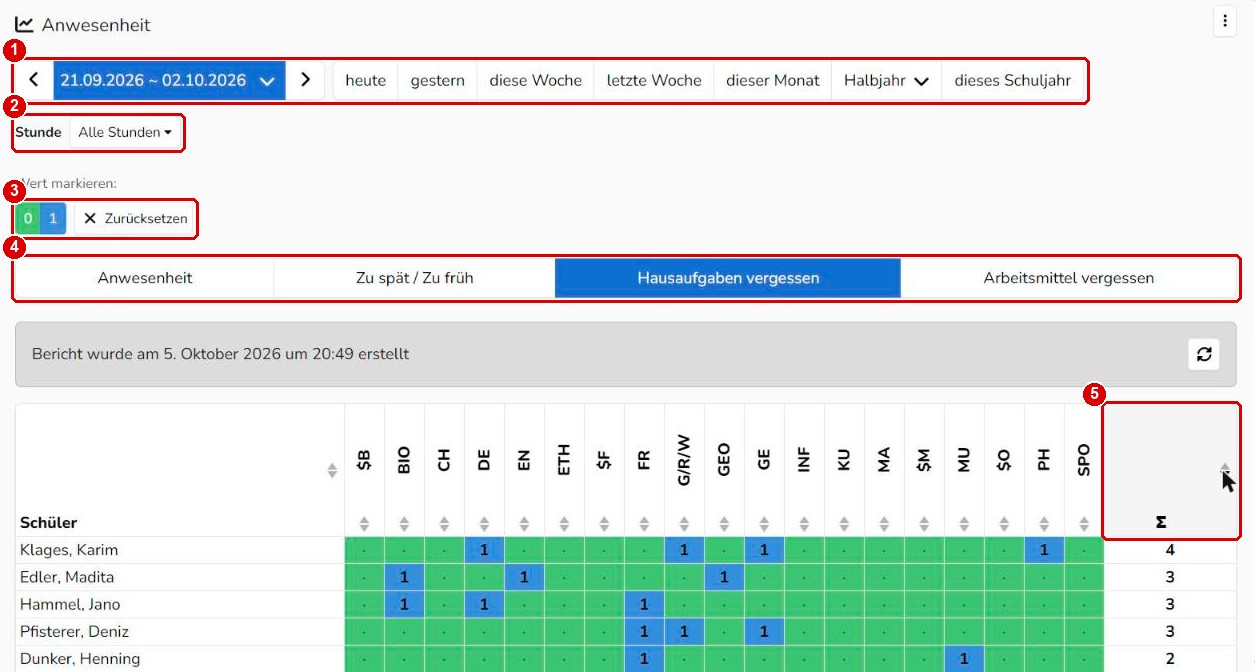The height and width of the screenshot is (672, 1255).
Task: Switch to the Zu spät / Zu früh tab
Action: pyautogui.click(x=415, y=278)
